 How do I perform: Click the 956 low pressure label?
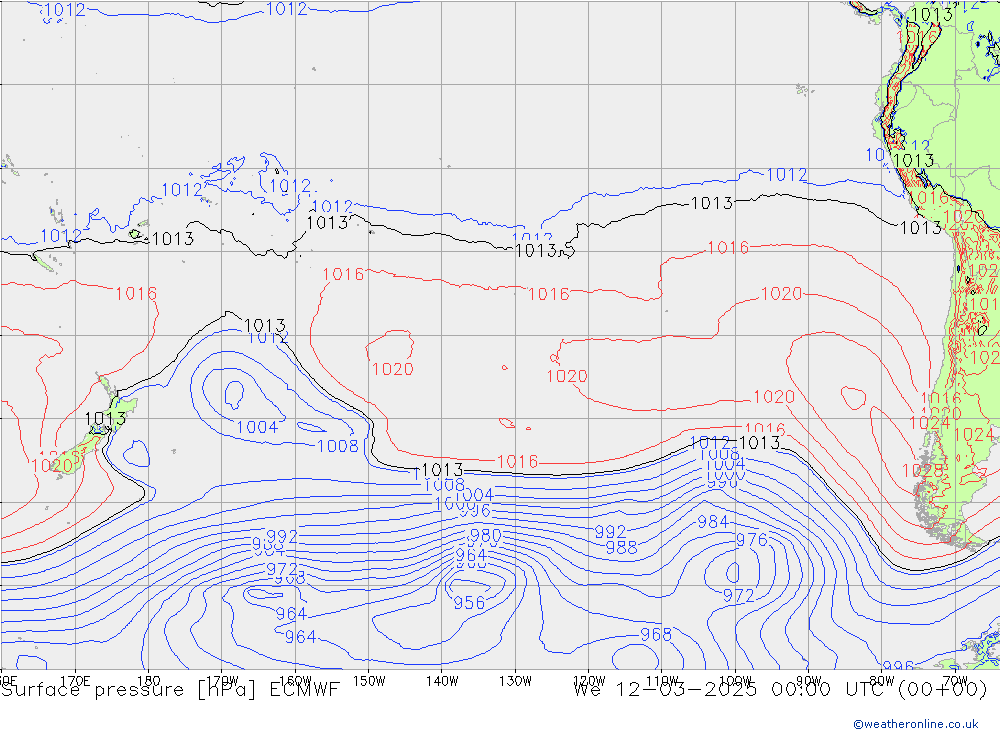coord(469,603)
